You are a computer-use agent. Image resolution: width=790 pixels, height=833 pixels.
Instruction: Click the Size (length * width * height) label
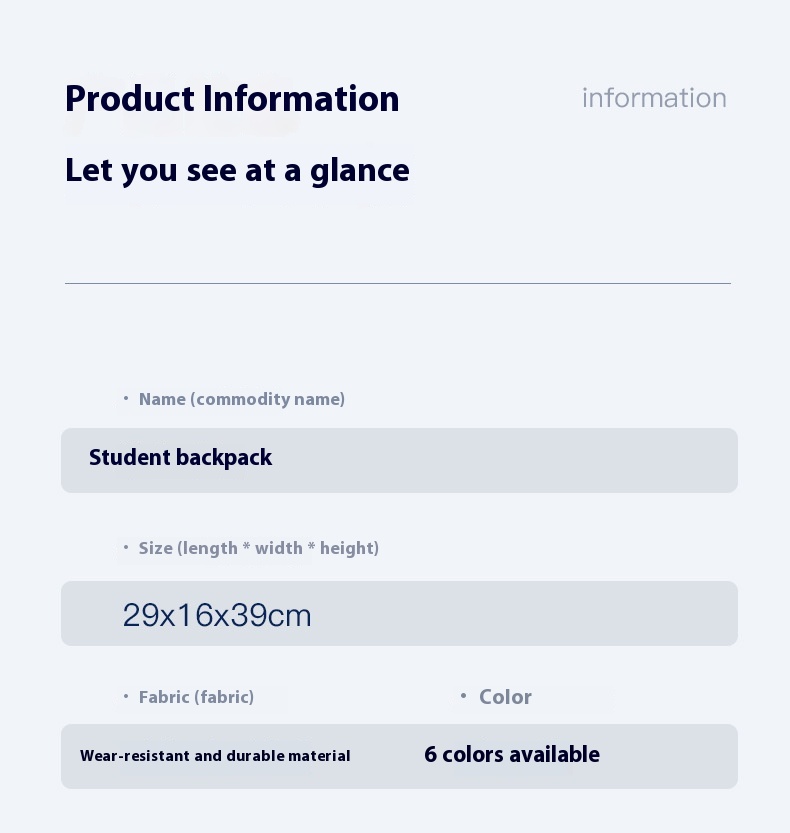(259, 548)
